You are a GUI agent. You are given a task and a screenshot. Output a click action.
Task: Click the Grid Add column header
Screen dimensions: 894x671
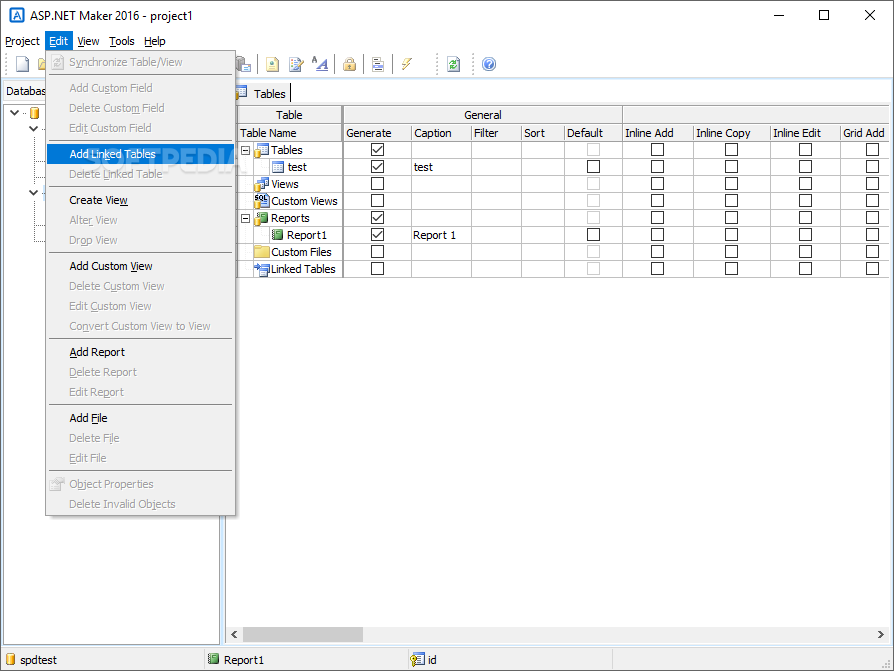(864, 133)
